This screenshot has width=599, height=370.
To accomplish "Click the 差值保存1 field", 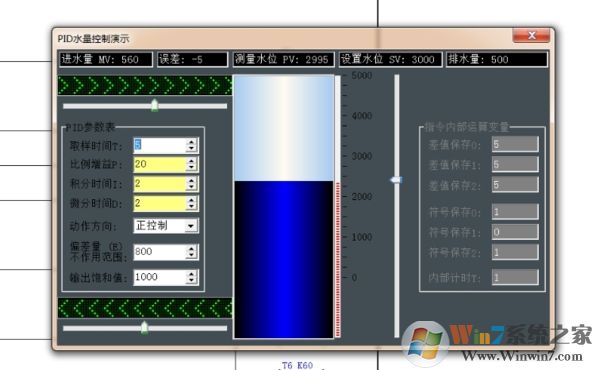I will (x=515, y=165).
